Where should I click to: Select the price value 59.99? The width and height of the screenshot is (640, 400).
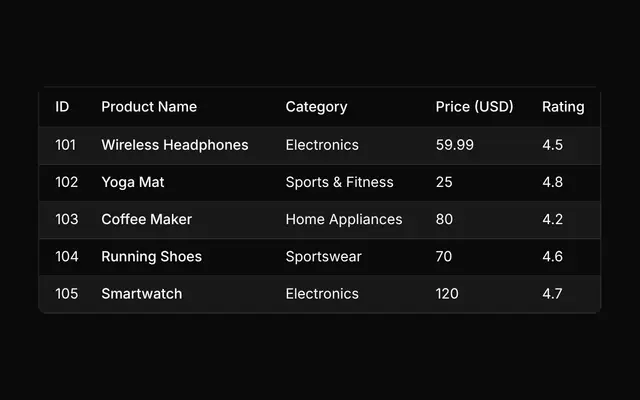coord(455,145)
